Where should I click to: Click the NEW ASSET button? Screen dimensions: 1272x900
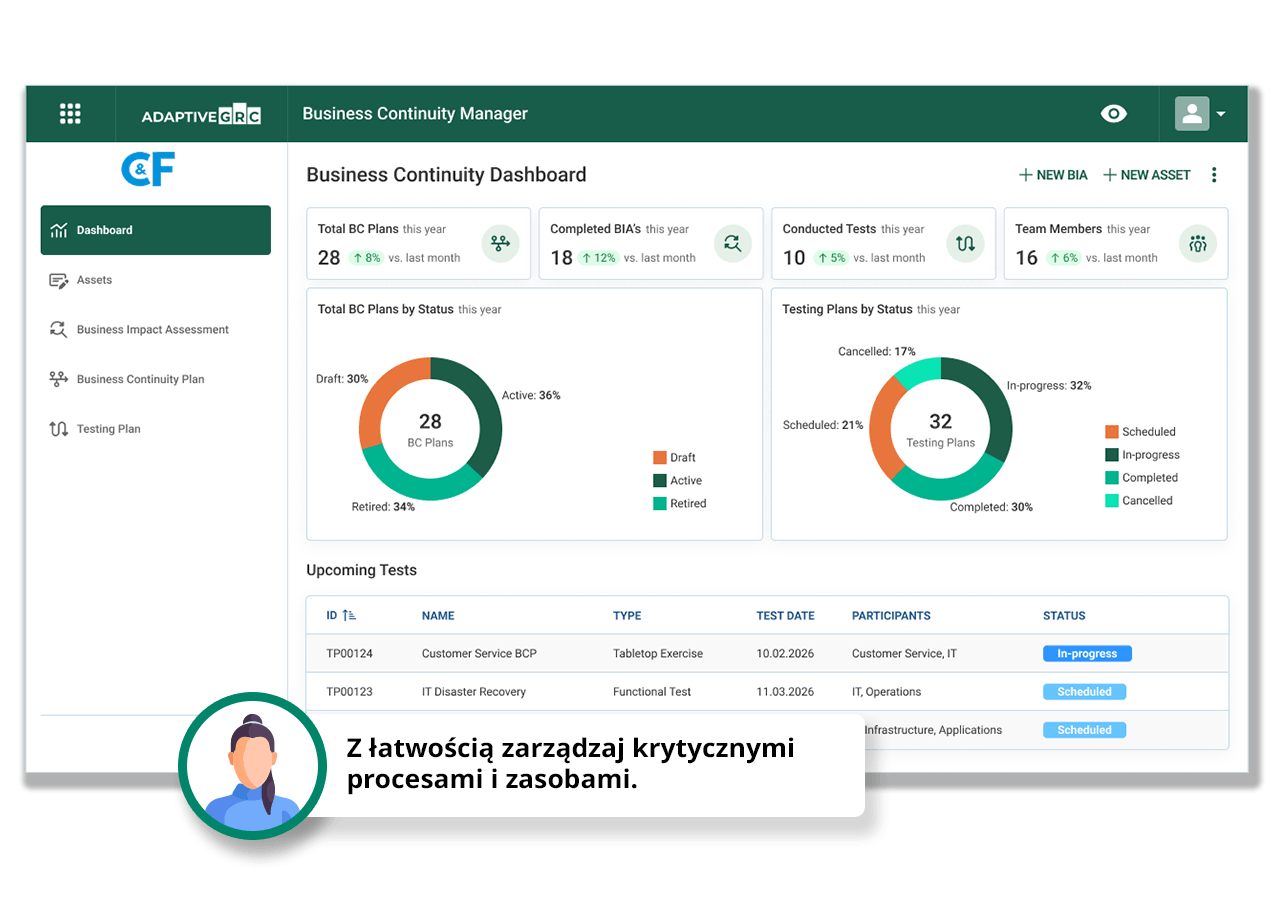coord(1146,175)
